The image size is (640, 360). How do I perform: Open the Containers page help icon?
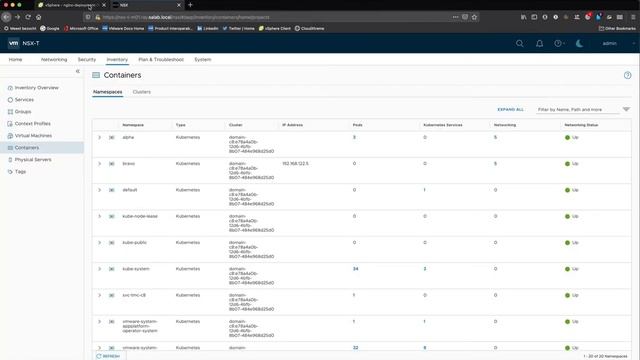(627, 75)
